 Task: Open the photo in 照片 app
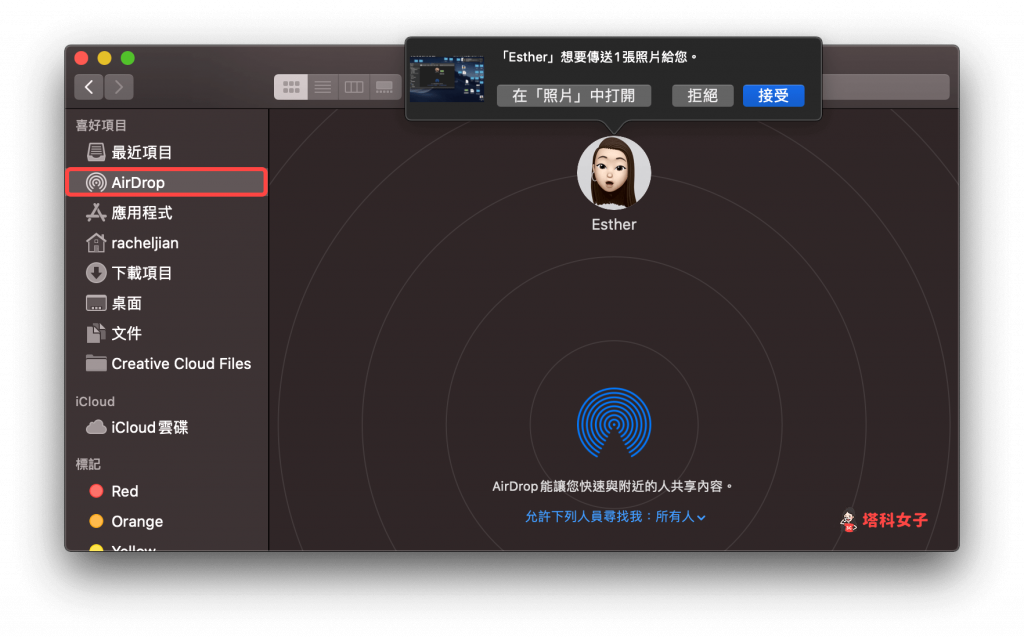tap(573, 95)
